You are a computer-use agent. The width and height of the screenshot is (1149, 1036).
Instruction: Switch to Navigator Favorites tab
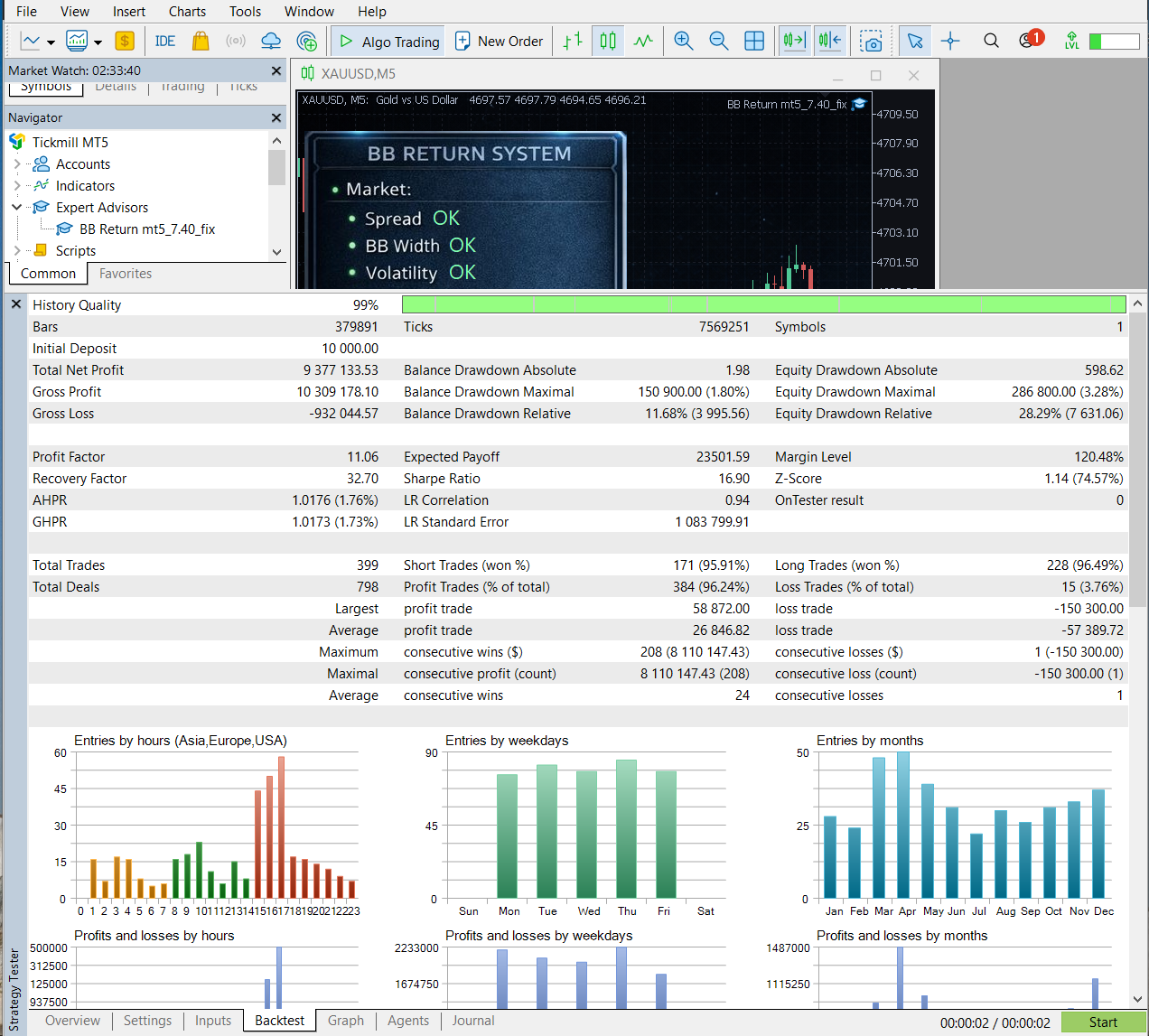click(x=126, y=274)
